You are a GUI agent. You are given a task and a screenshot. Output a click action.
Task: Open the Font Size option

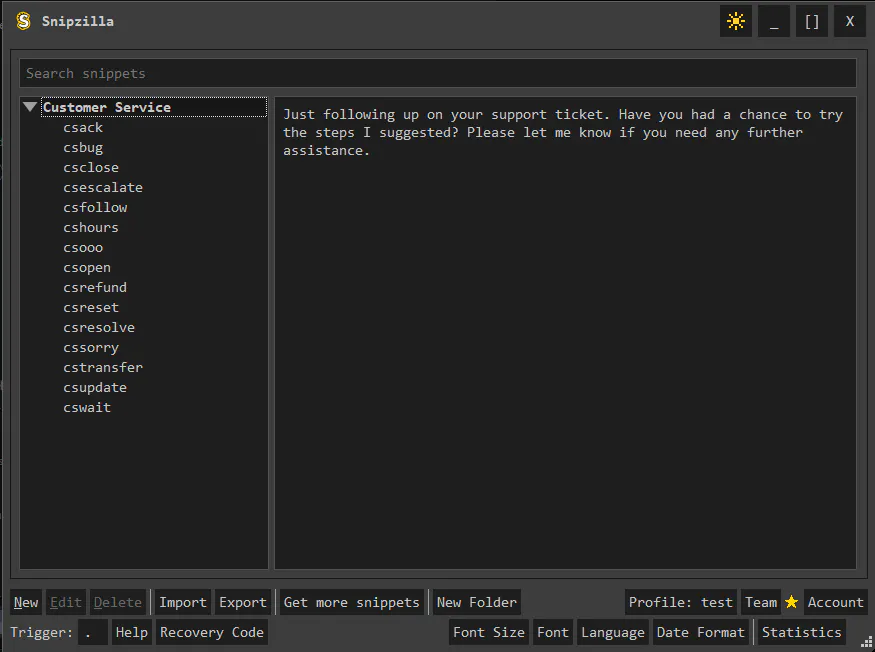489,632
